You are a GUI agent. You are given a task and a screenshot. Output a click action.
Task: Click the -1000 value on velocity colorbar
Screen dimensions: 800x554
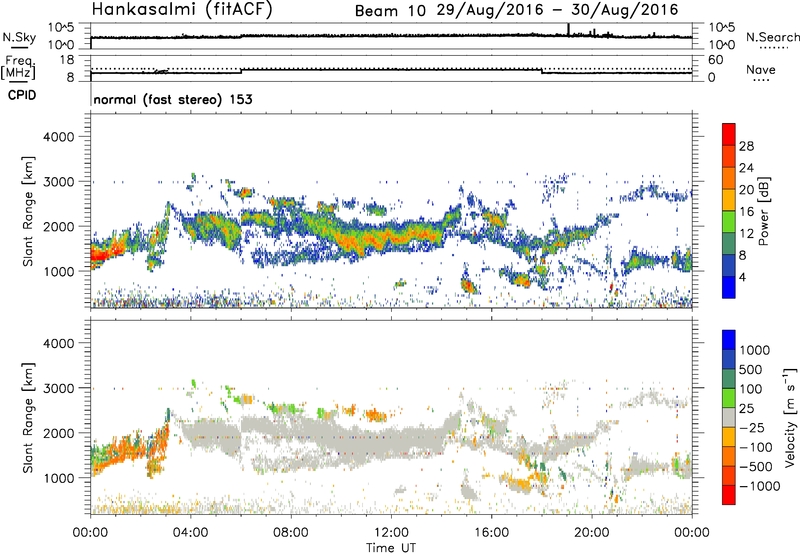[x=759, y=486]
